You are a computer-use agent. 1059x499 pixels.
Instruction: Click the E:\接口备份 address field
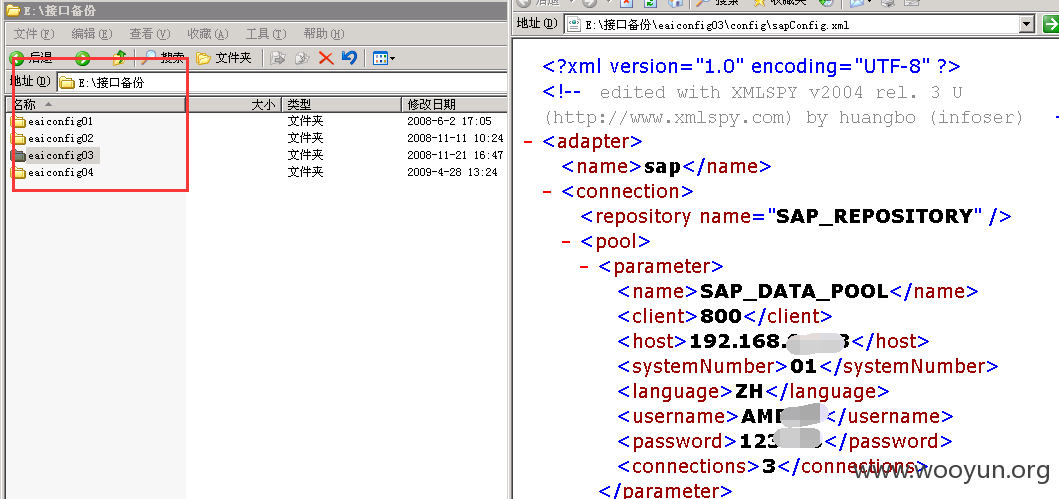pyautogui.click(x=282, y=83)
